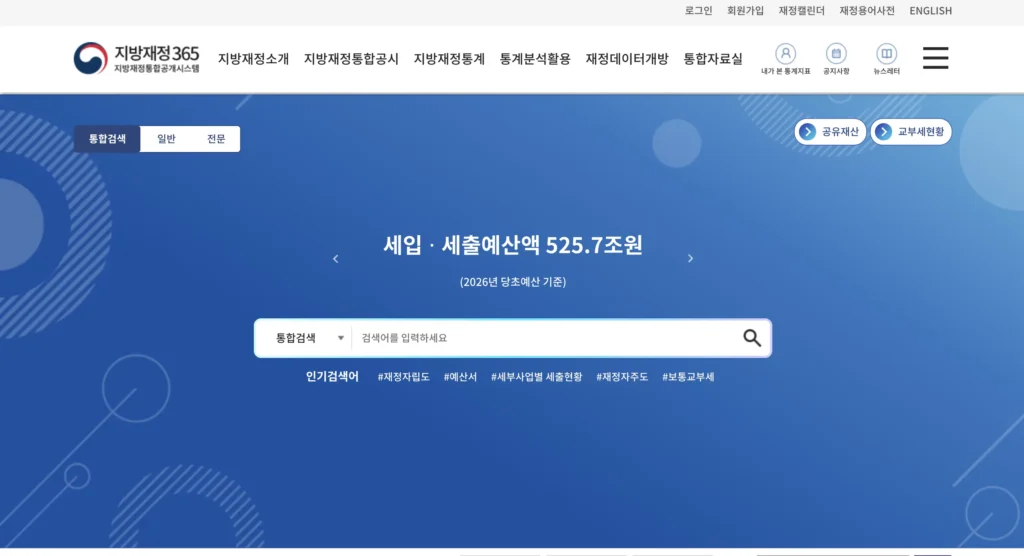Screen dimensions: 1024x556
Task: Click the magnifier search icon
Action: (x=752, y=338)
